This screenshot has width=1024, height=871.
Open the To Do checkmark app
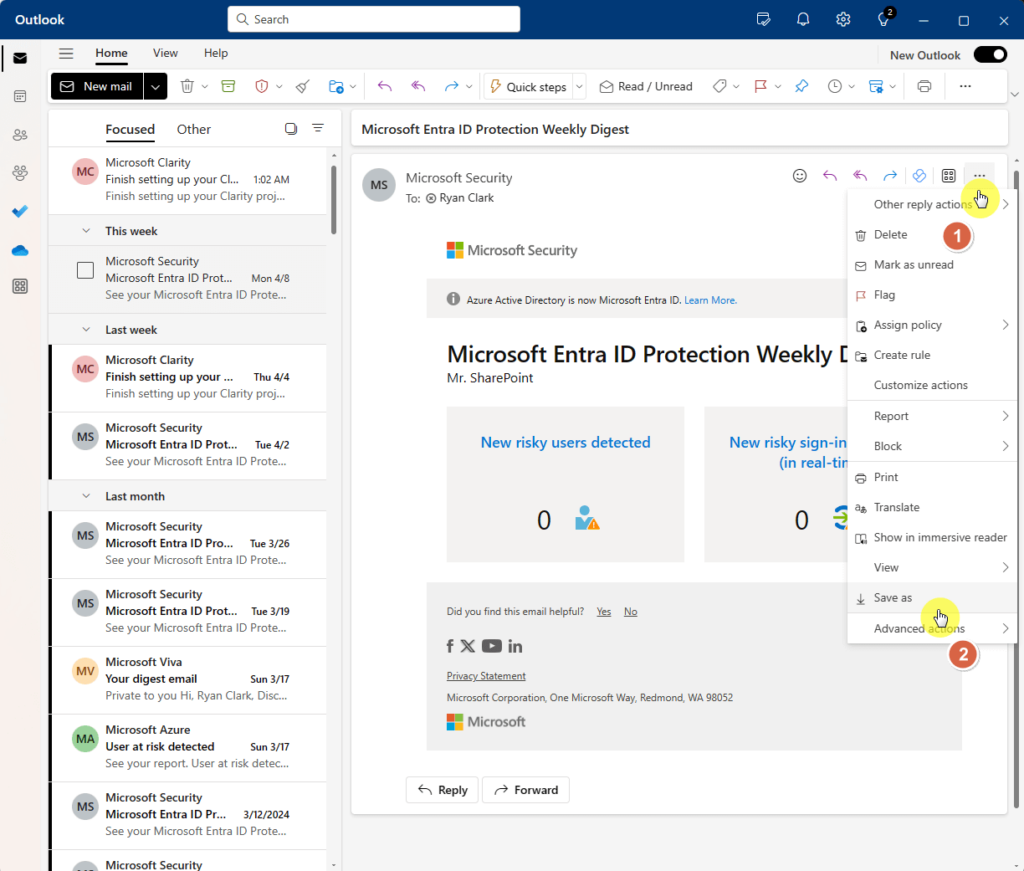pyautogui.click(x=20, y=212)
